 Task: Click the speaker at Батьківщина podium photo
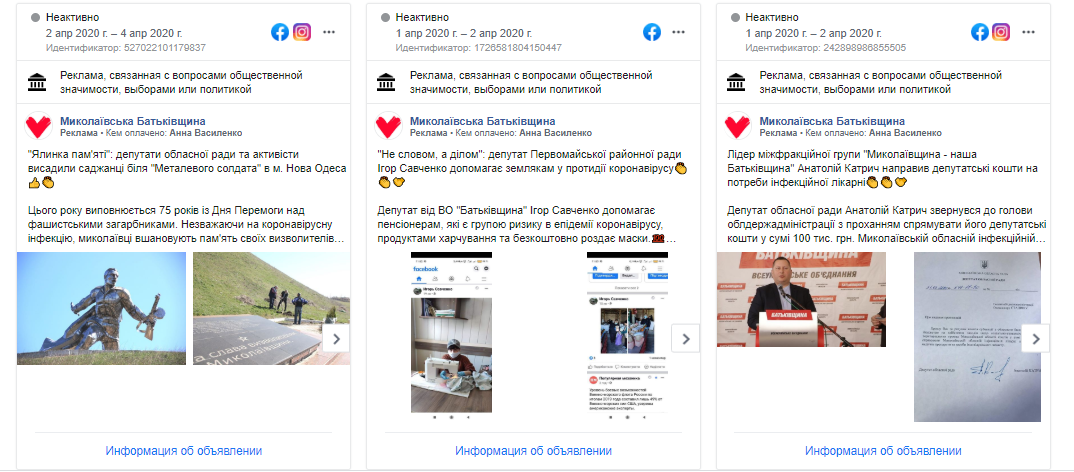[x=801, y=299]
